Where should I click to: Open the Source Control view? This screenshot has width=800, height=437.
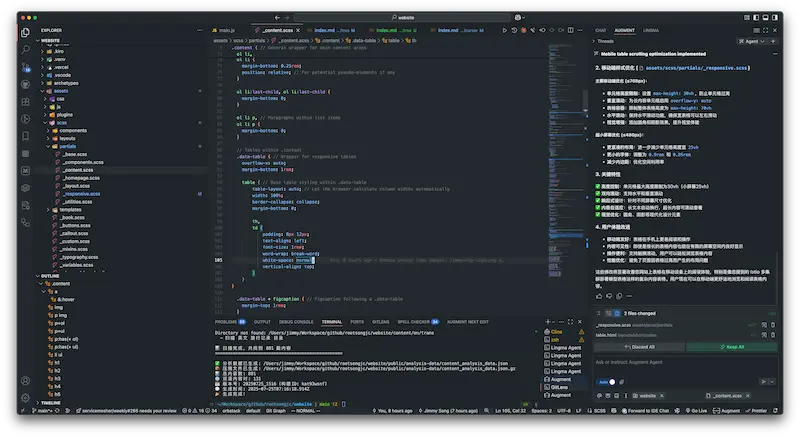[x=26, y=67]
